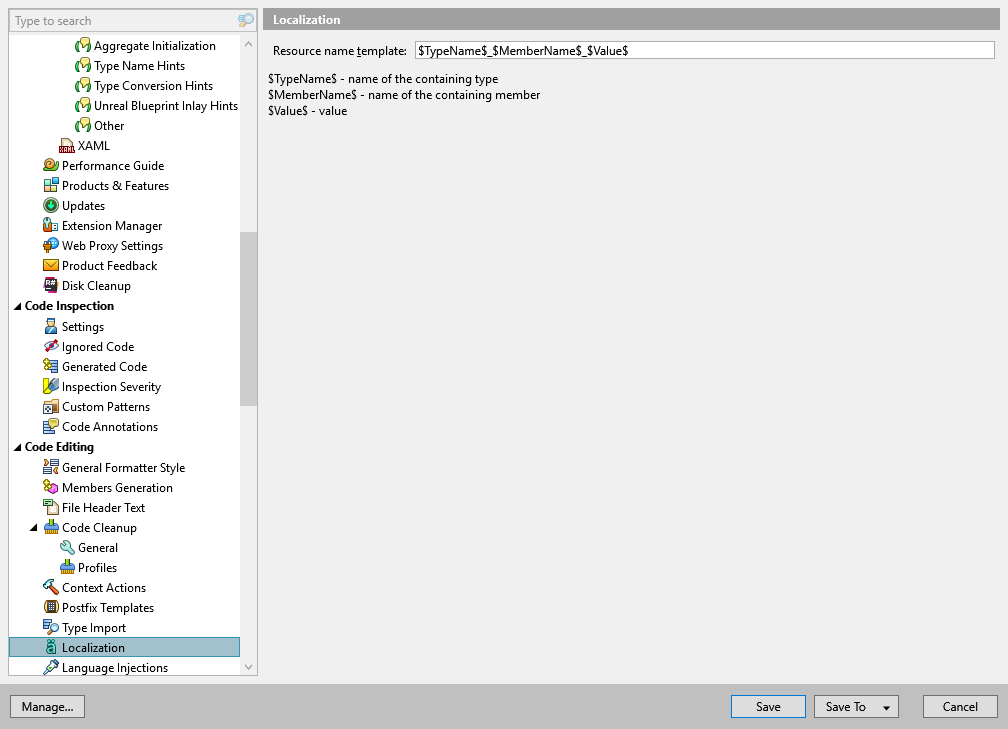This screenshot has height=729, width=1008.
Task: Open the Performance Guide page icon
Action: coord(52,165)
